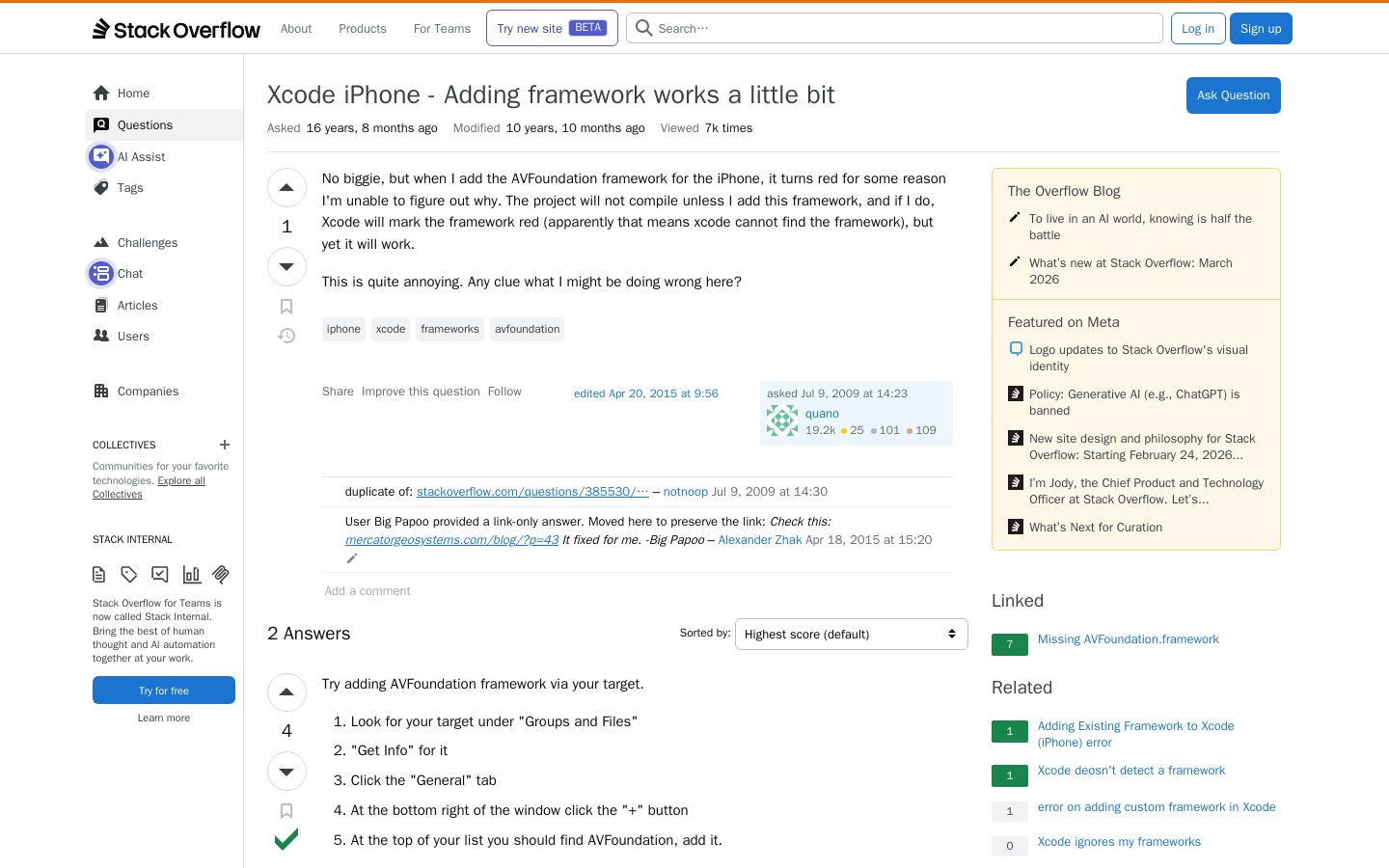Select the xcode tag
1389x868 pixels.
(391, 329)
